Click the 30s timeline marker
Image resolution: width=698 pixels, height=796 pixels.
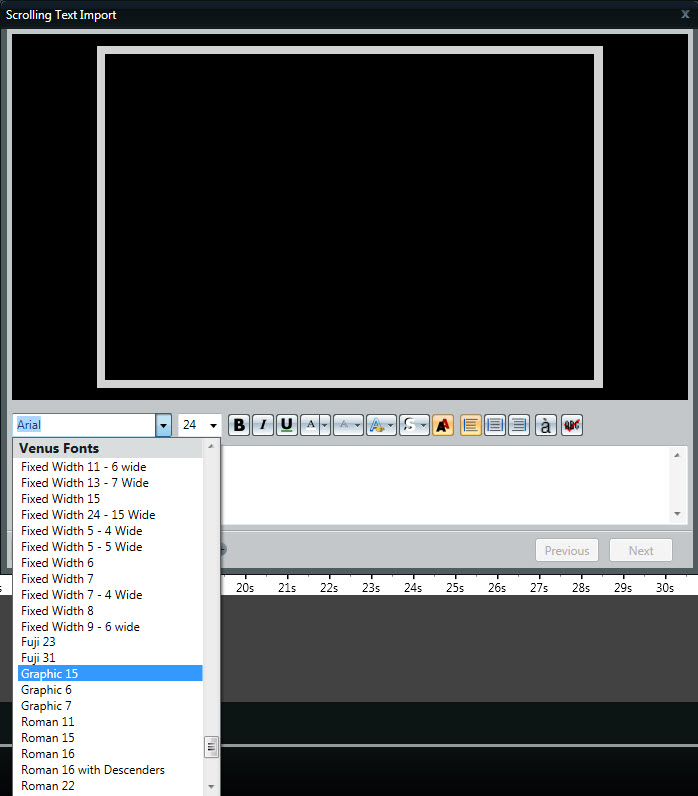pyautogui.click(x=665, y=587)
